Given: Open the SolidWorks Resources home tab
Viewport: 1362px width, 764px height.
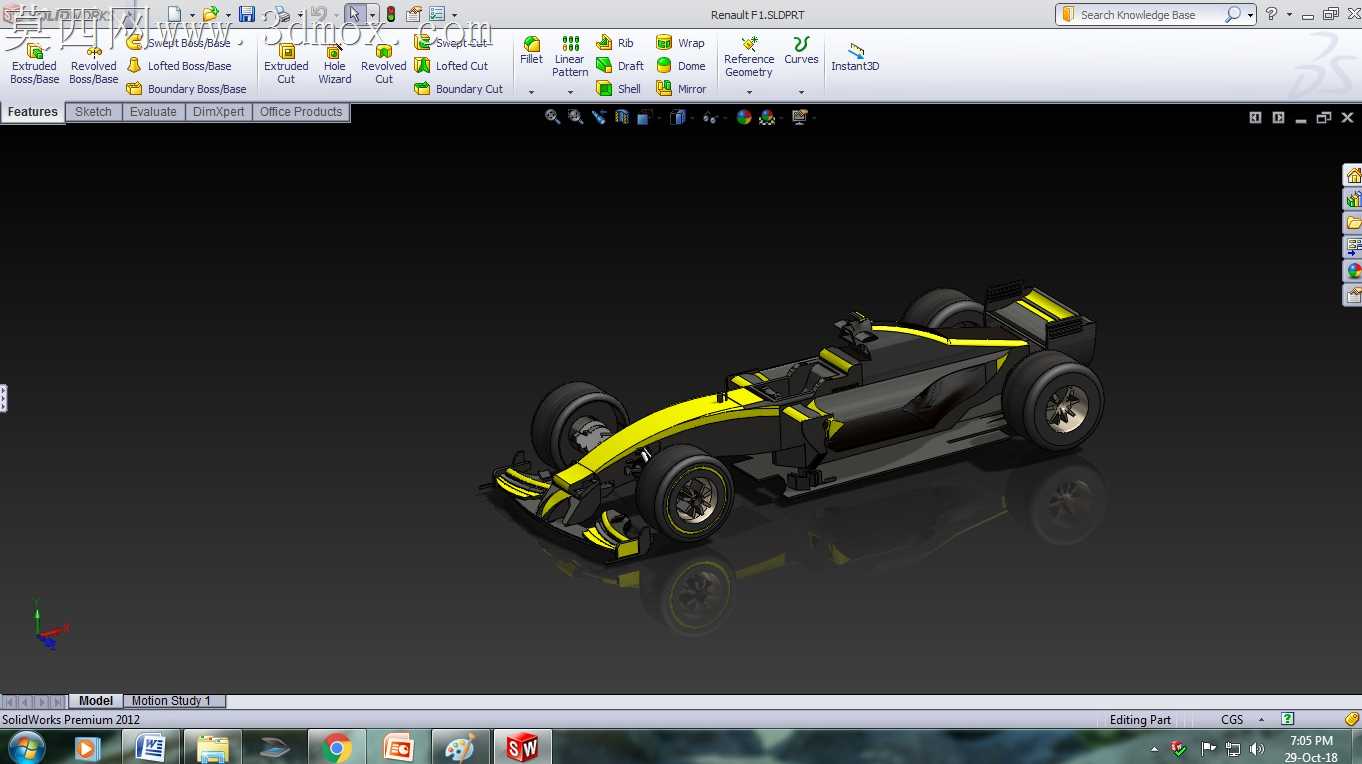Looking at the screenshot, I should point(1353,176).
